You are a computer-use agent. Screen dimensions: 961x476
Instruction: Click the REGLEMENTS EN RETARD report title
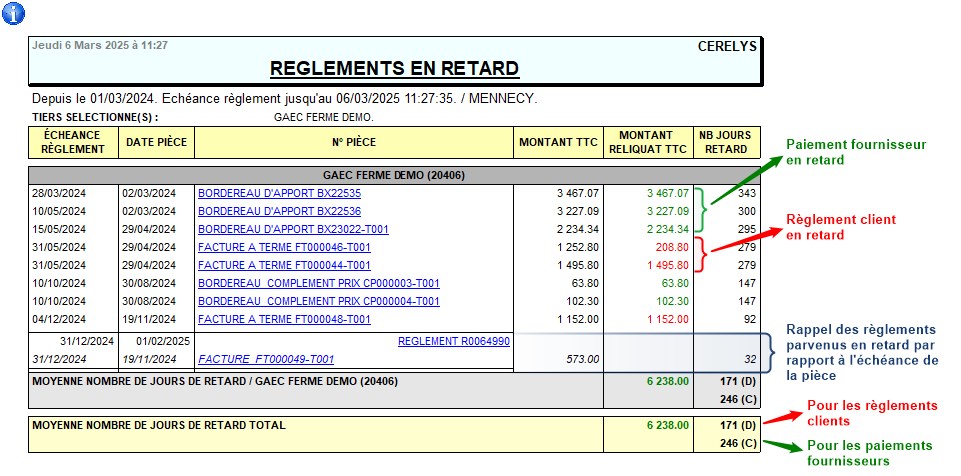tap(394, 68)
